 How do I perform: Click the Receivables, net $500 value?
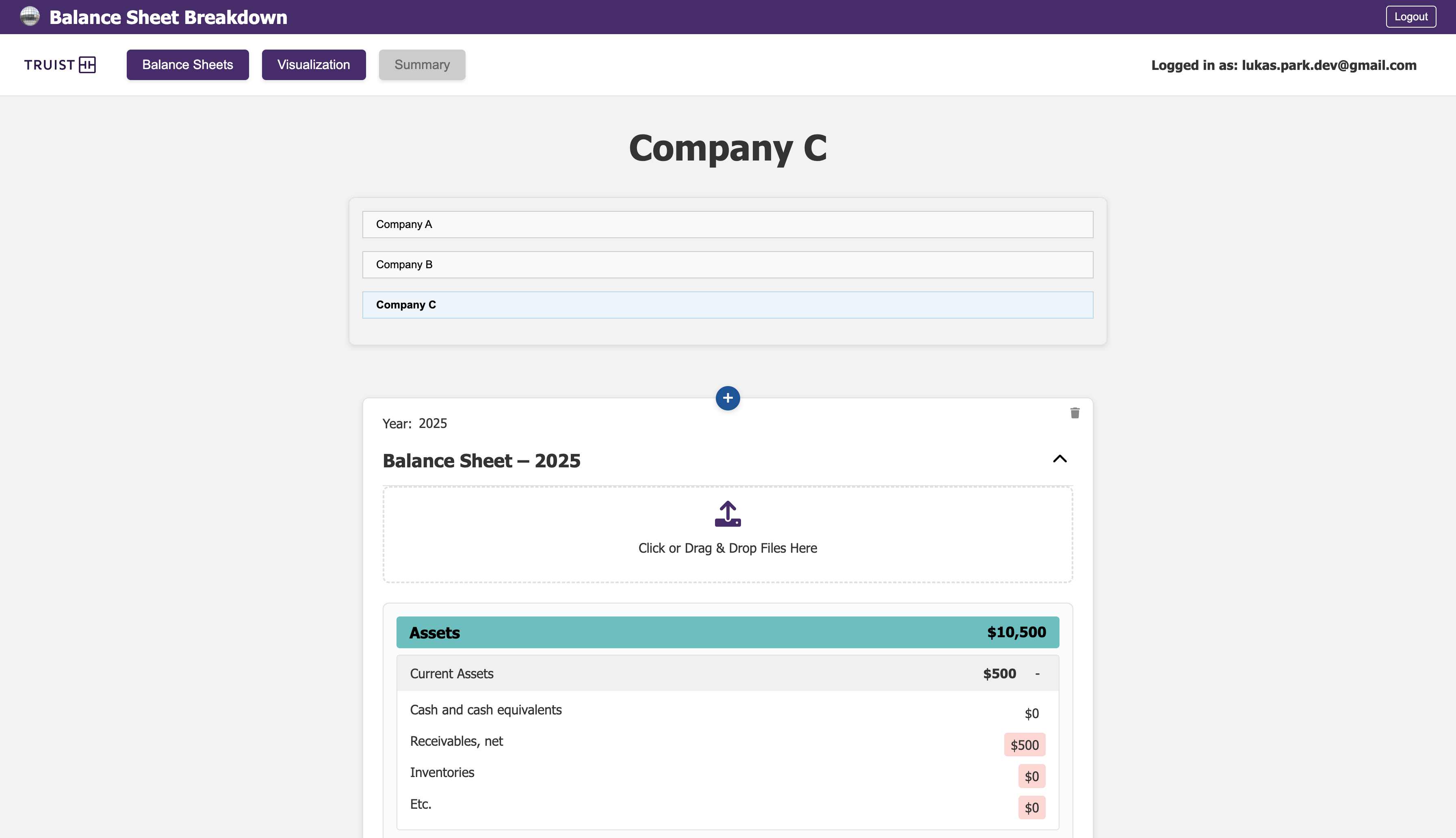point(1024,745)
